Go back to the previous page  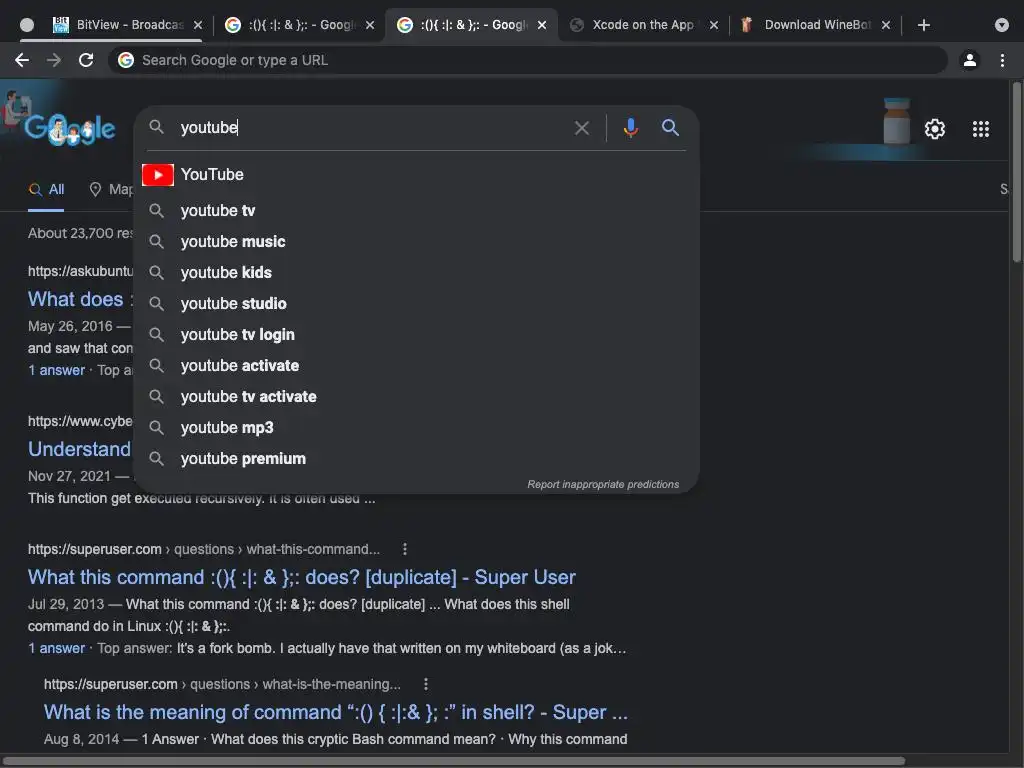tap(22, 60)
